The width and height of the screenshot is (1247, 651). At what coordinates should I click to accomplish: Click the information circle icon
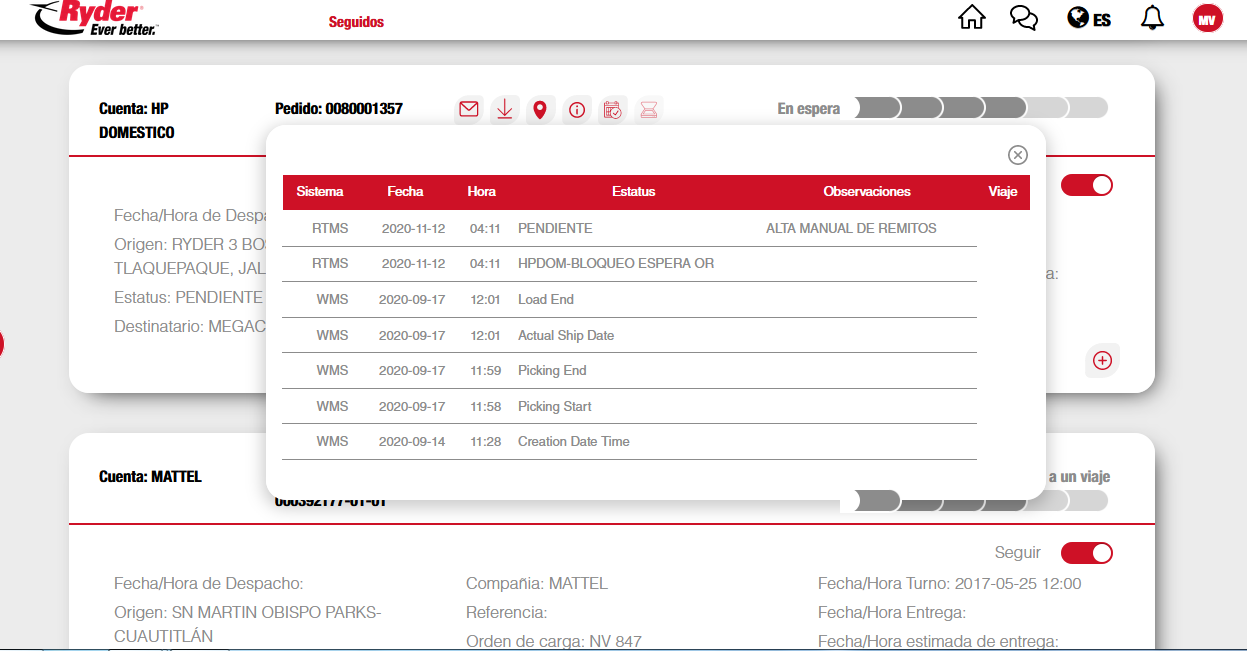(576, 110)
